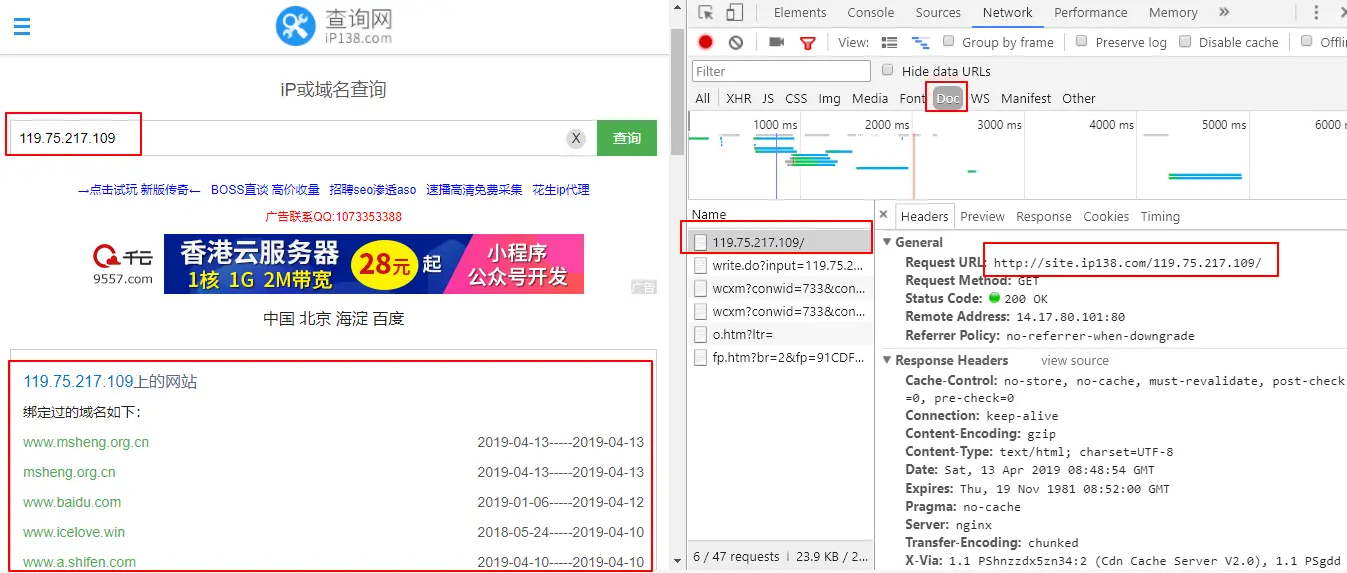This screenshot has width=1347, height=573.
Task: Switch to the Sources tab
Action: pyautogui.click(x=938, y=13)
